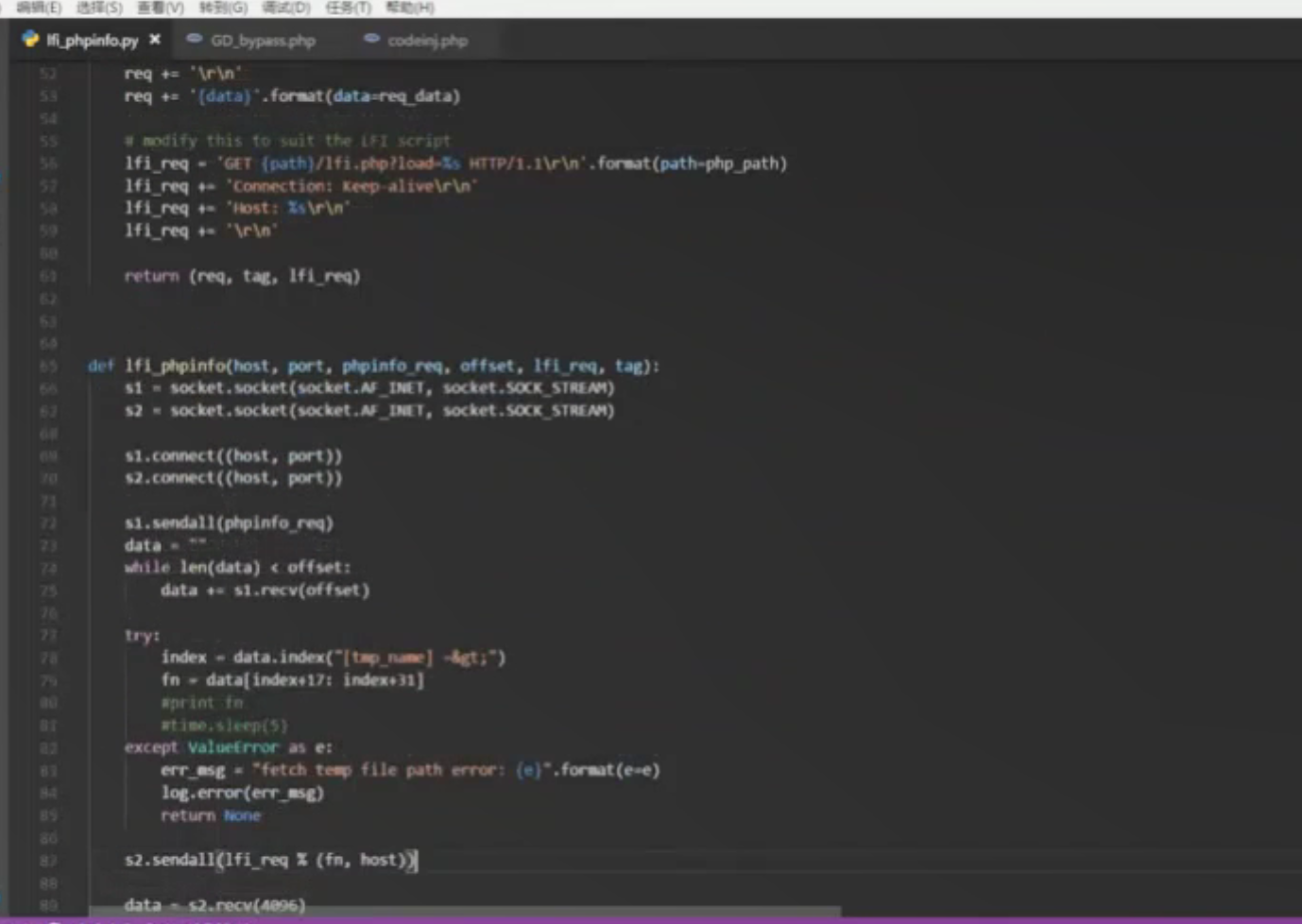Close the lfi_phpinfo.py tab

coord(155,40)
